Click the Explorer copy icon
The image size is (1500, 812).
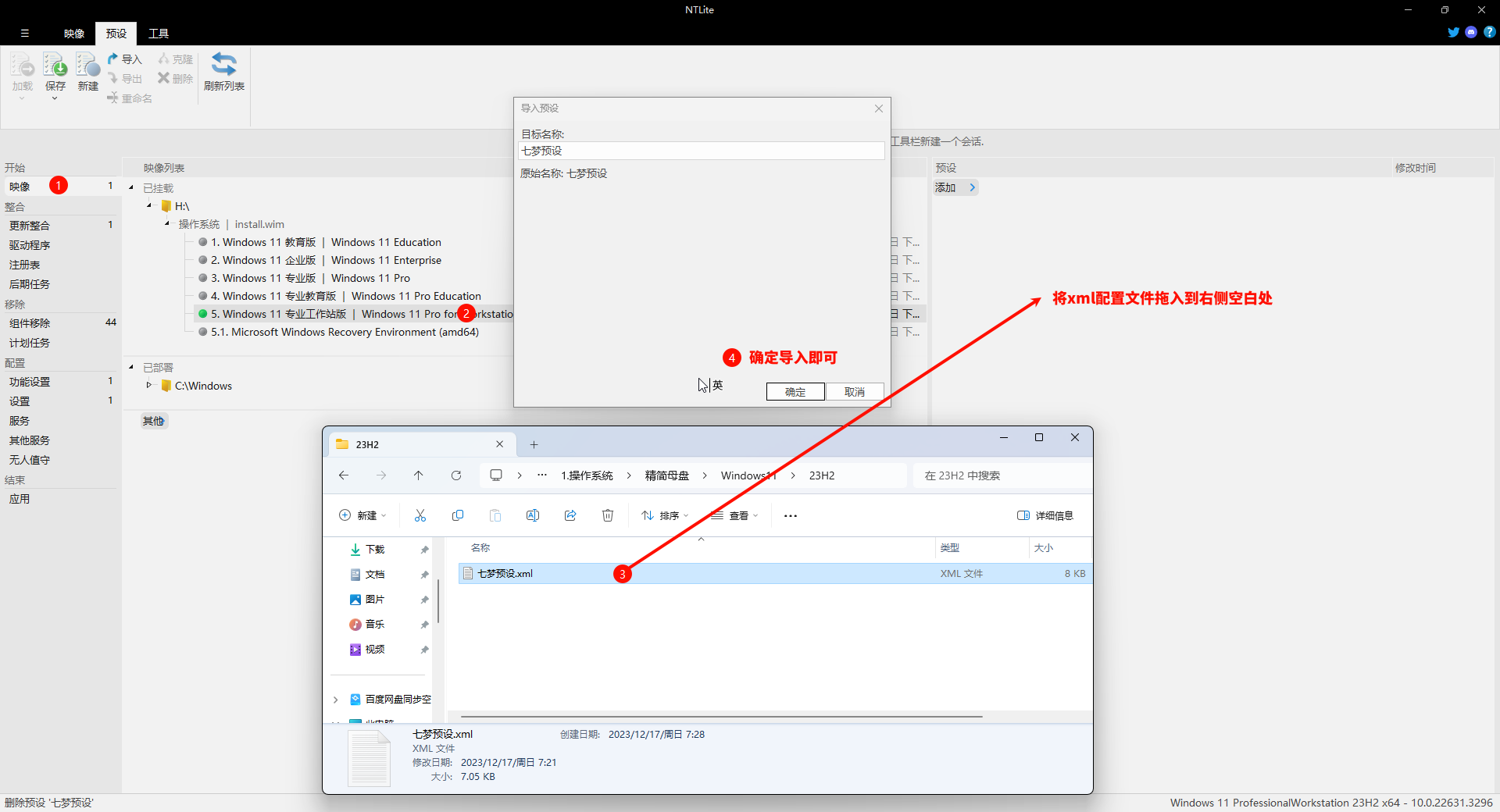(x=458, y=515)
